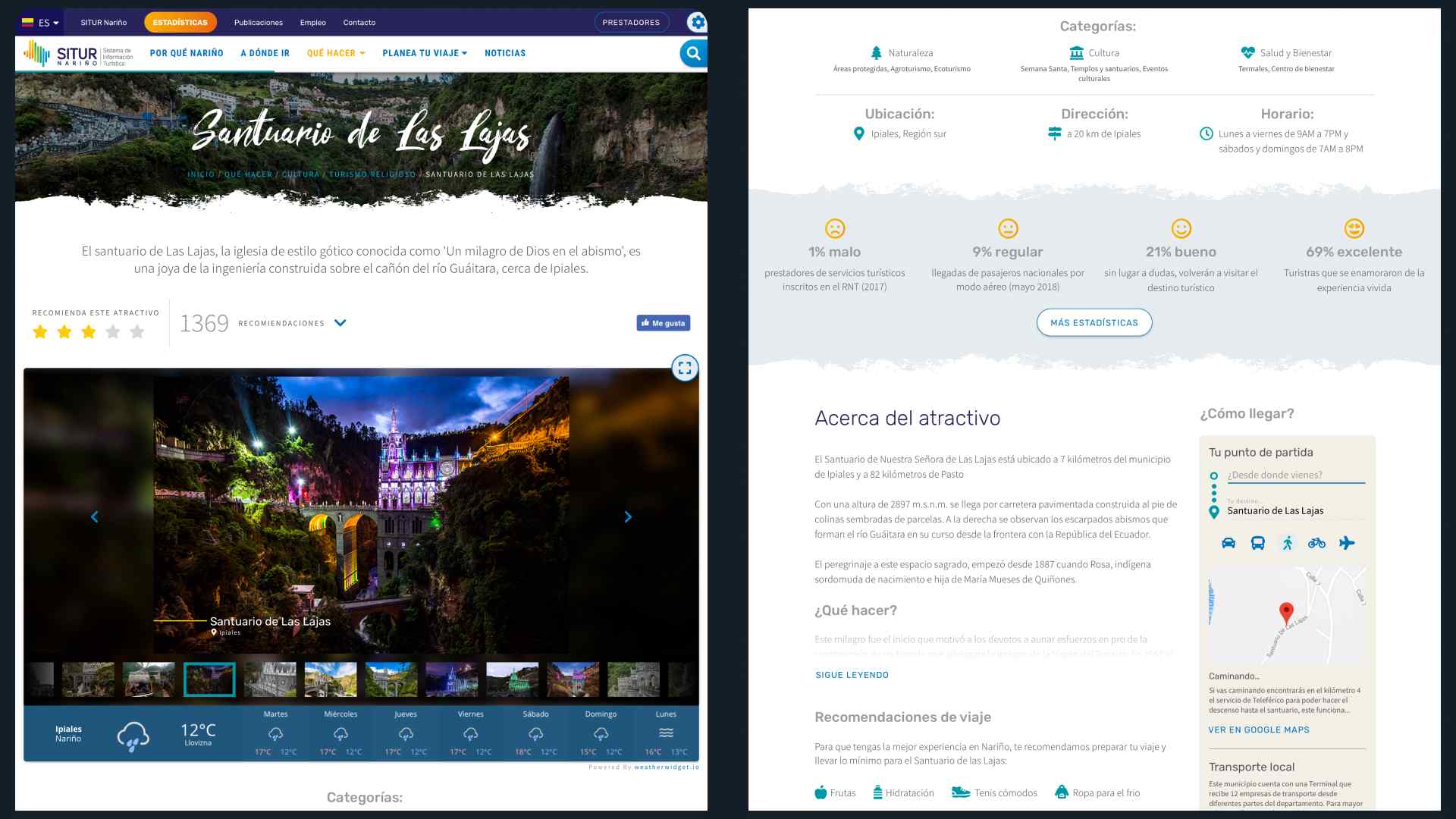Click the search magnifier icon
Image resolution: width=1456 pixels, height=819 pixels.
(692, 53)
